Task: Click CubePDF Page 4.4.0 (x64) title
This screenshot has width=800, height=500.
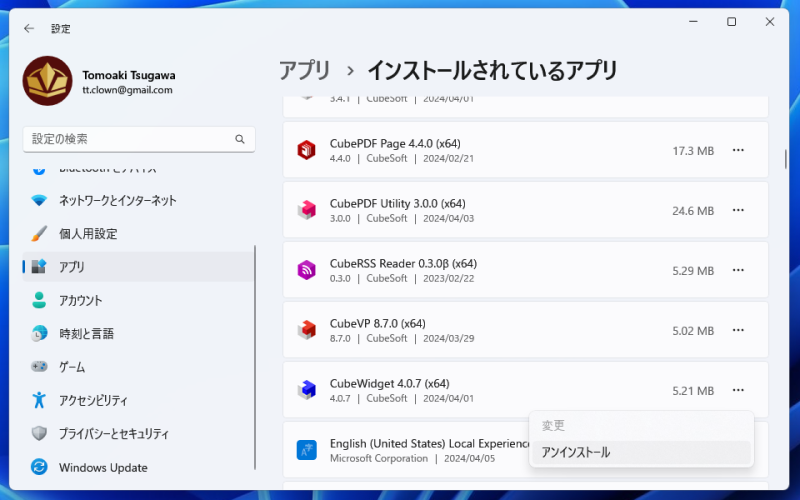Action: pyautogui.click(x=395, y=143)
